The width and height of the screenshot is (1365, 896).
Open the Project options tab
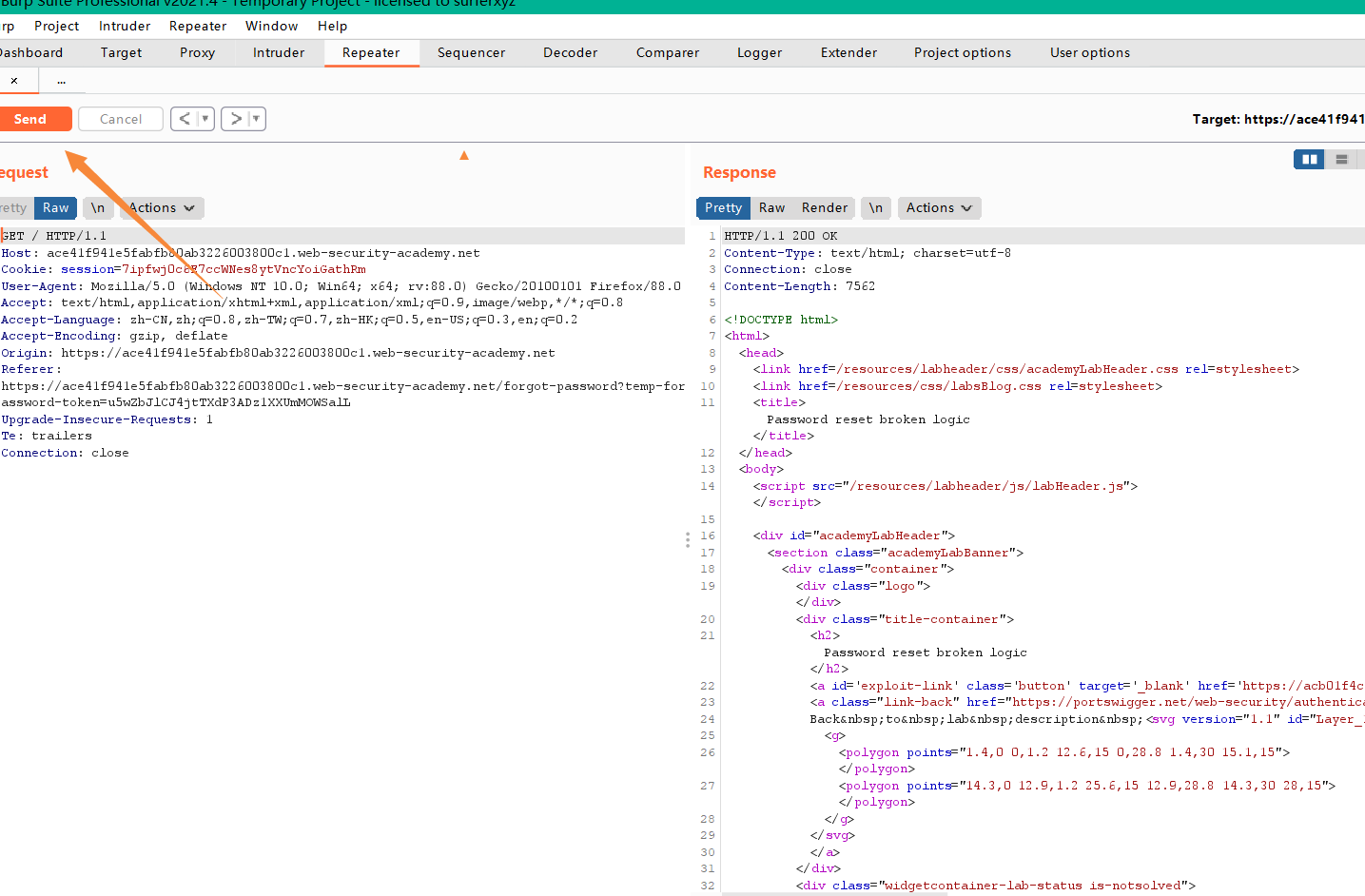[x=962, y=52]
